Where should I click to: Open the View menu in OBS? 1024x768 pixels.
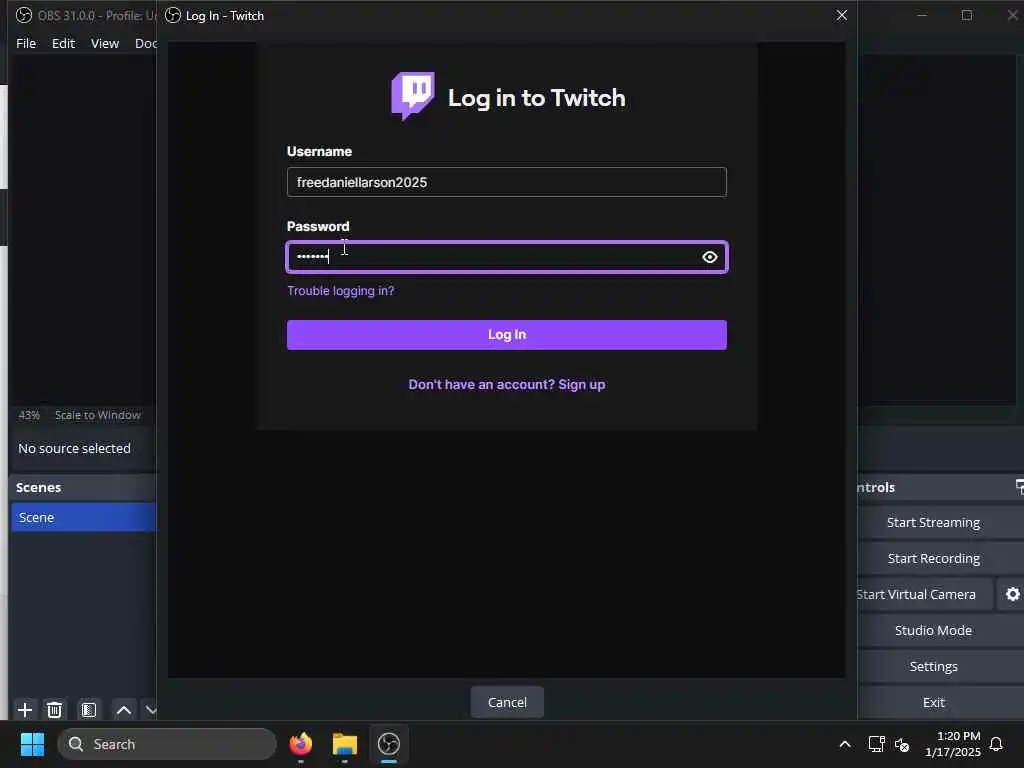coord(104,43)
